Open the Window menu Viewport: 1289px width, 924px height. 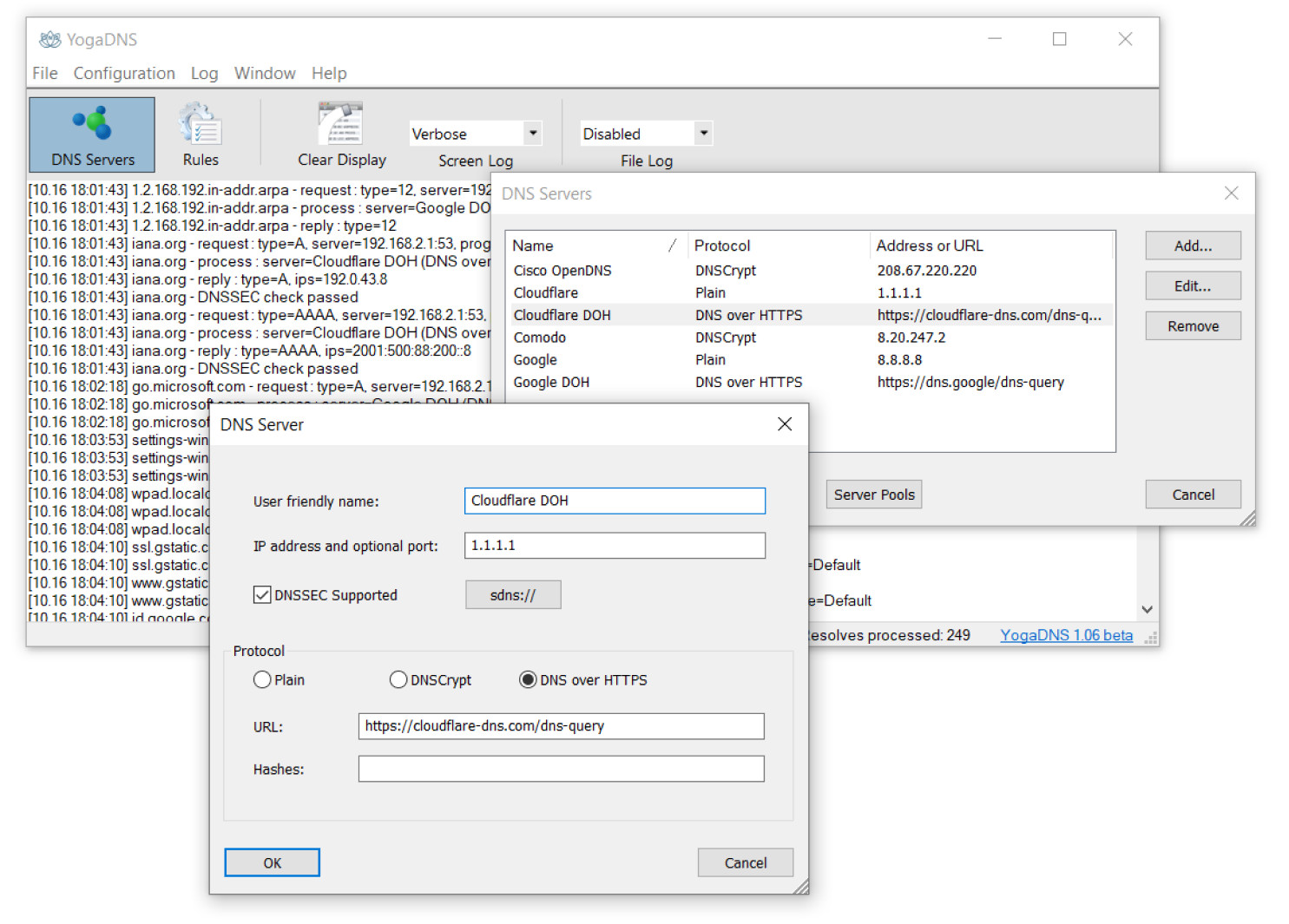265,74
